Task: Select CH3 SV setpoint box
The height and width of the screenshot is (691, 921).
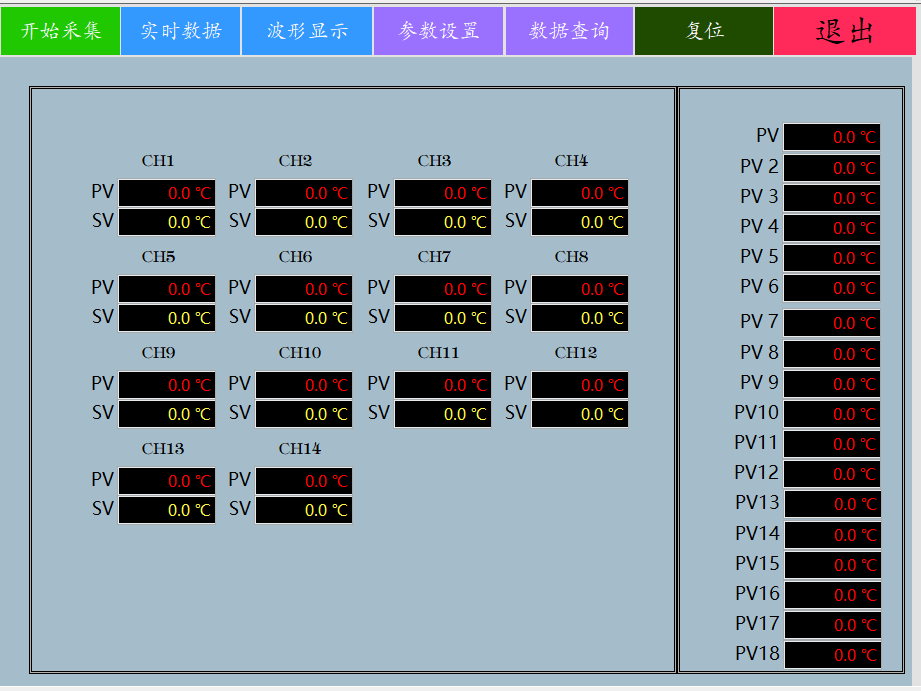Action: [x=443, y=222]
